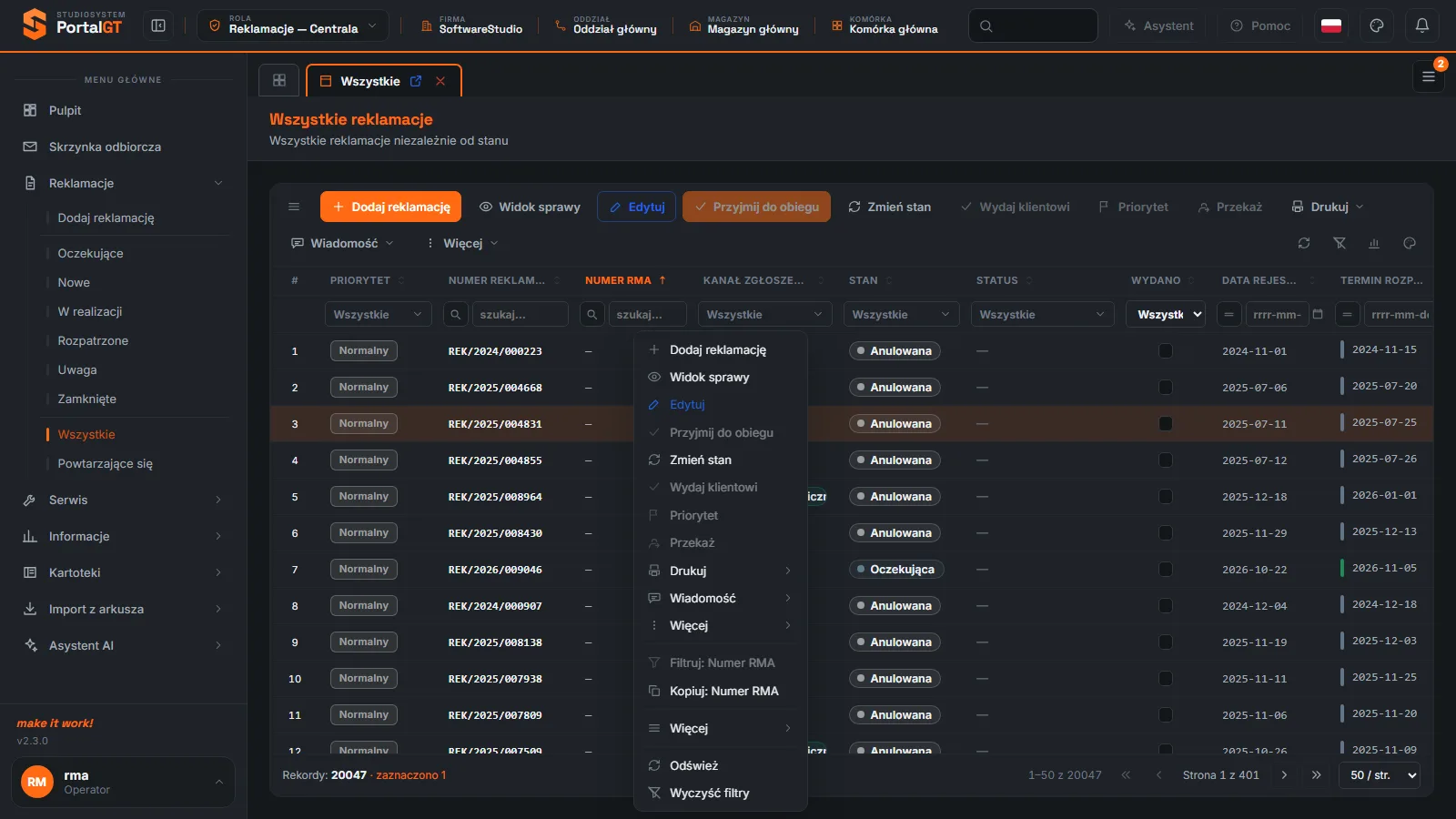Open the hamburger panel with badge 2
Image resolution: width=1456 pixels, height=819 pixels.
(x=1429, y=76)
